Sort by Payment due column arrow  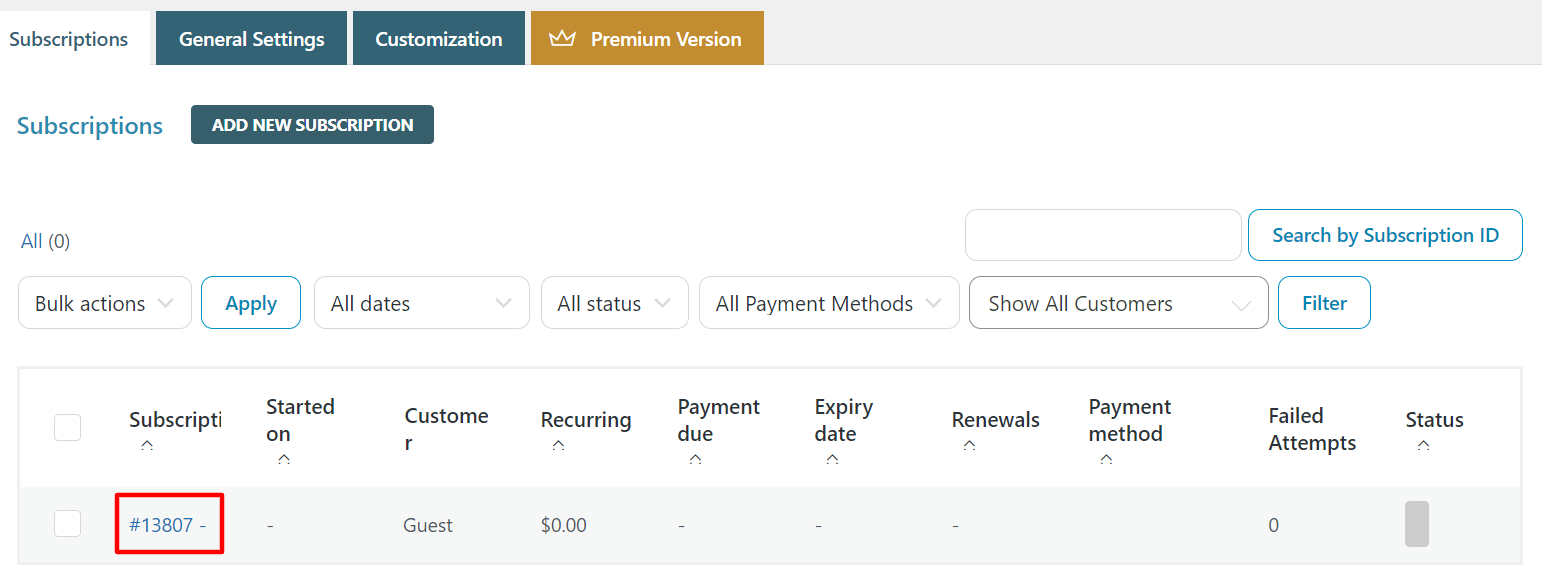pyautogui.click(x=695, y=459)
